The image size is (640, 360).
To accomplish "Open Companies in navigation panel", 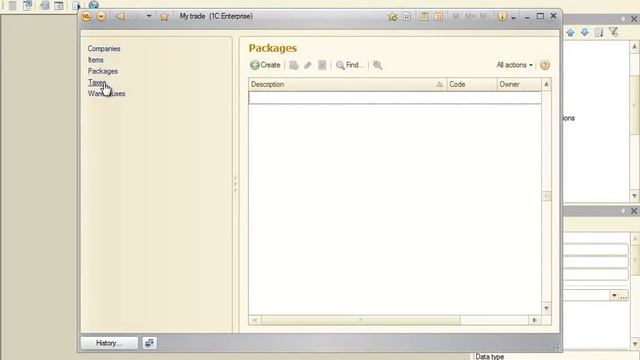I will coord(104,49).
